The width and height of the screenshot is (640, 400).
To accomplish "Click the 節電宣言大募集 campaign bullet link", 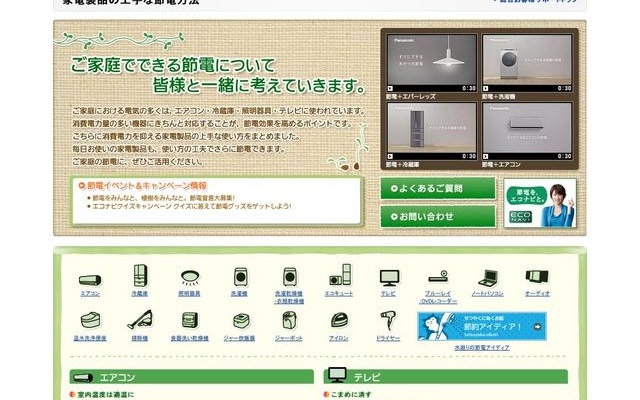I will (164, 198).
